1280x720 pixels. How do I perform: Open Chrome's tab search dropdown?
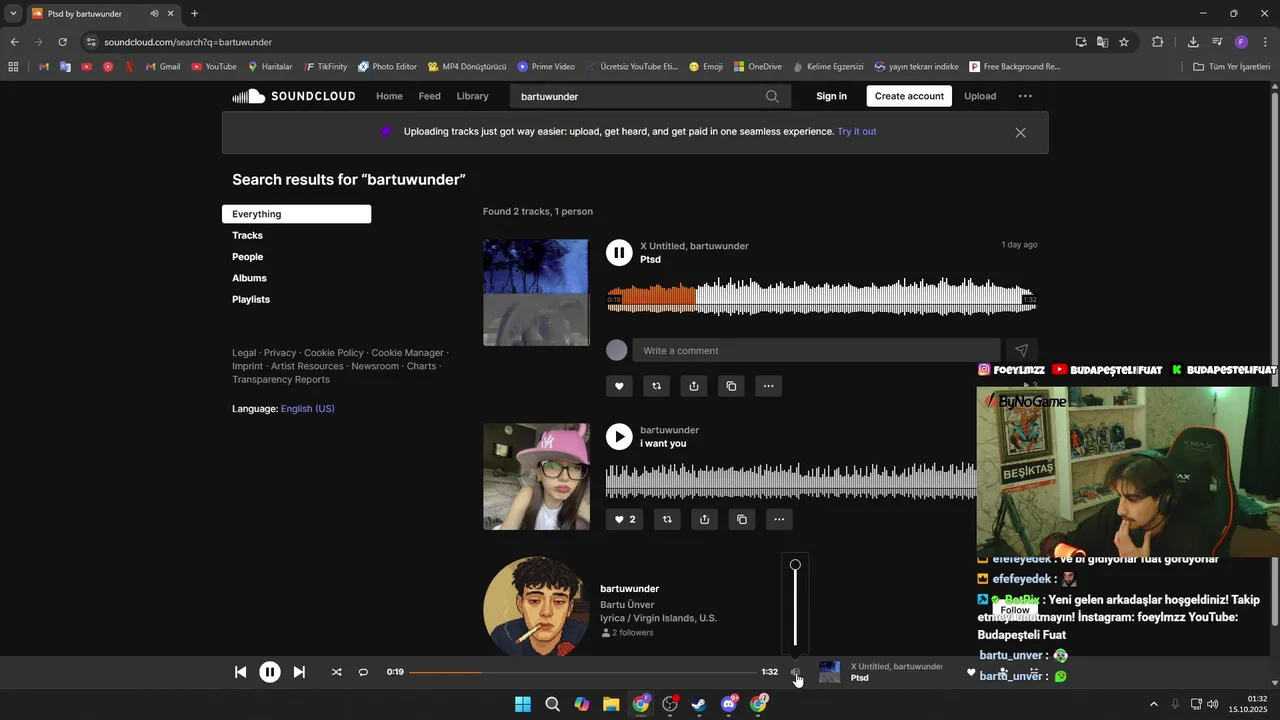click(13, 13)
